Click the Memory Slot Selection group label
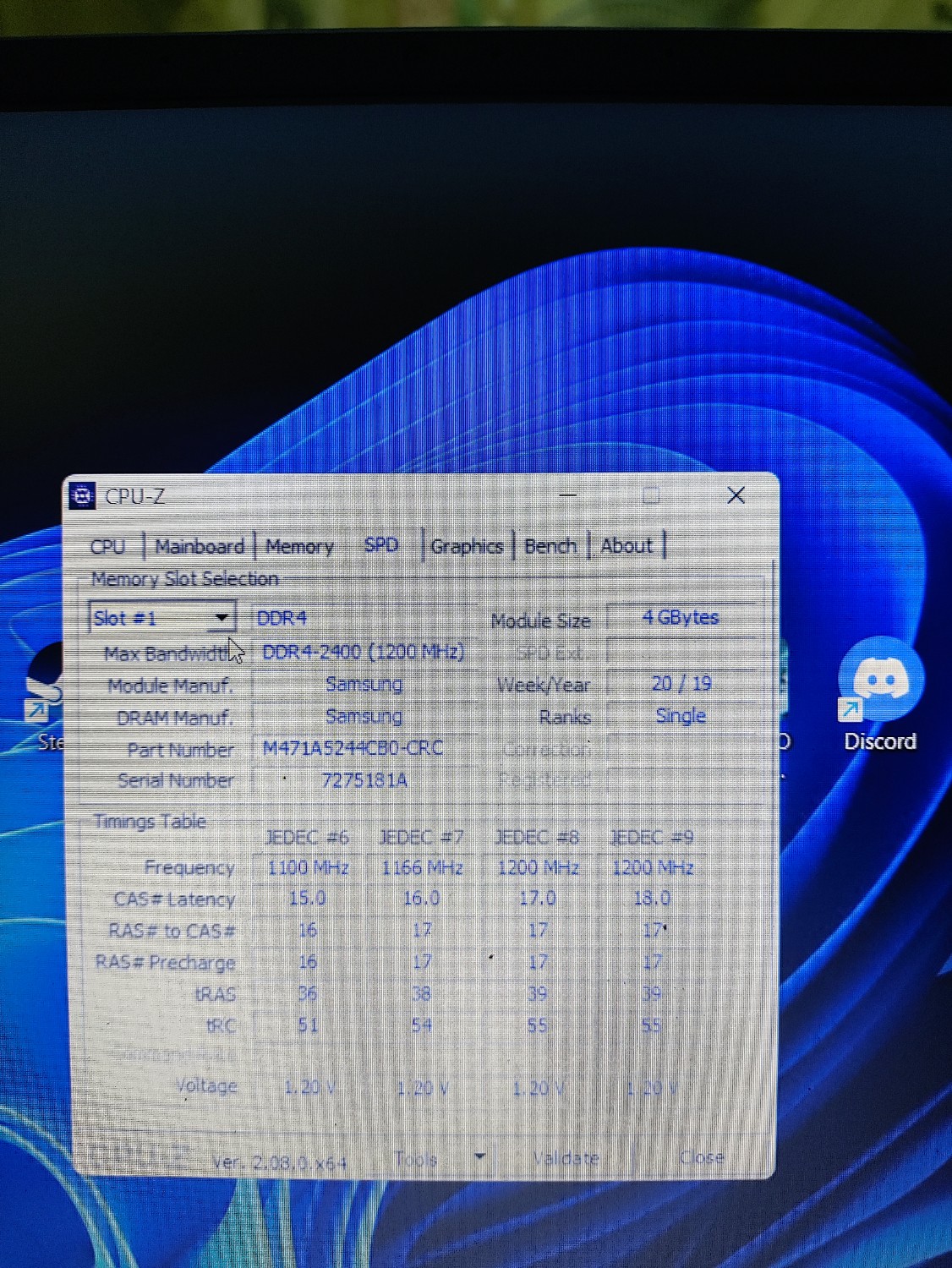Screen dimensions: 952x1268 click(184, 579)
